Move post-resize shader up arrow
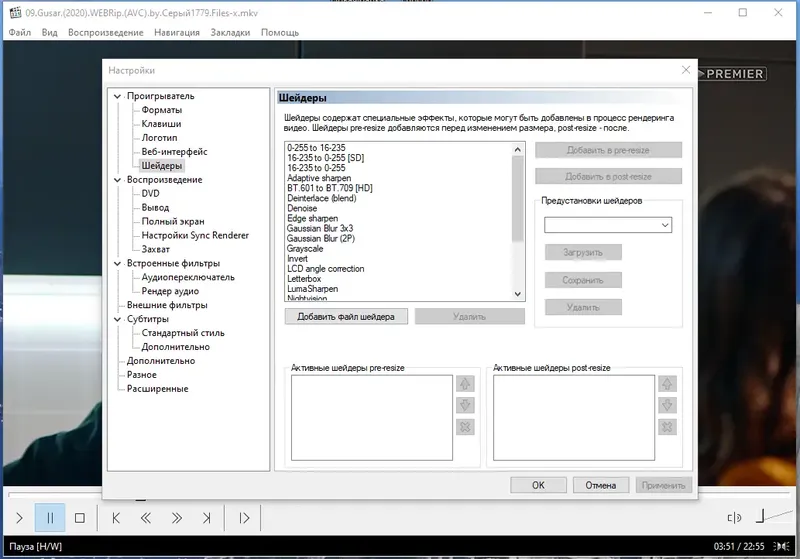This screenshot has height=559, width=800. (x=667, y=384)
